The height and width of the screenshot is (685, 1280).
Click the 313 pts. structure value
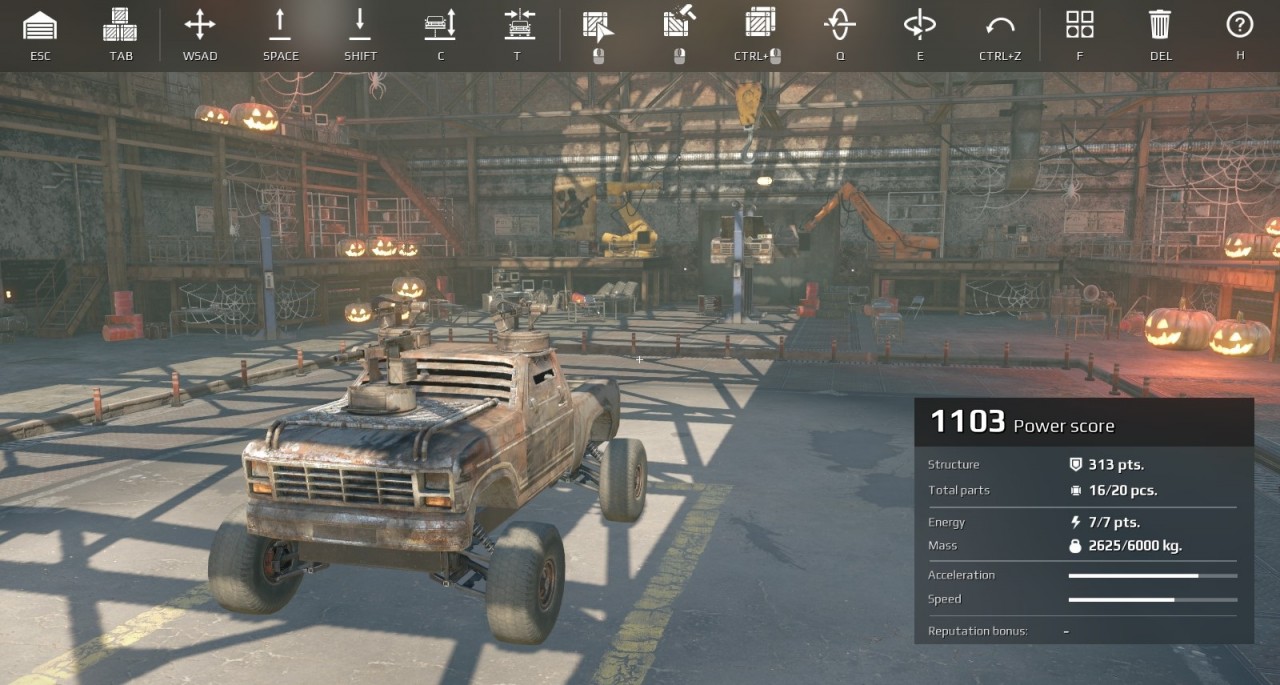[1116, 465]
